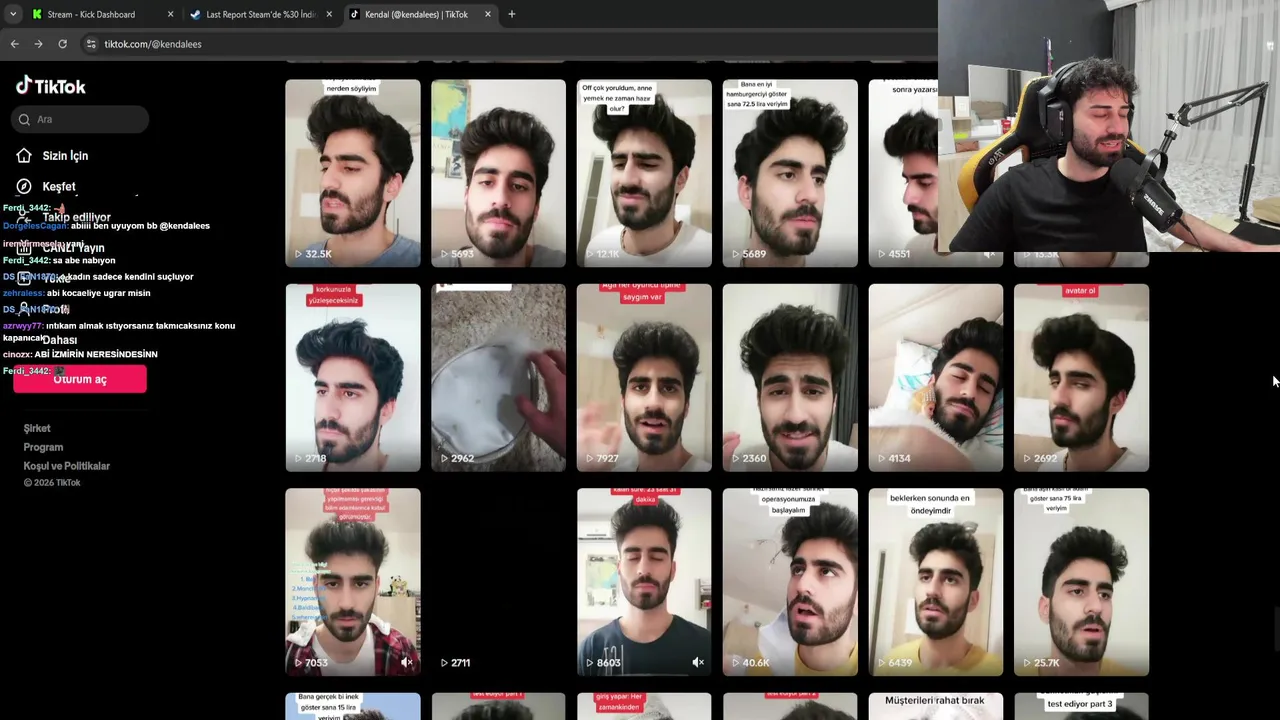Open the Keşfet compass icon

pos(24,186)
